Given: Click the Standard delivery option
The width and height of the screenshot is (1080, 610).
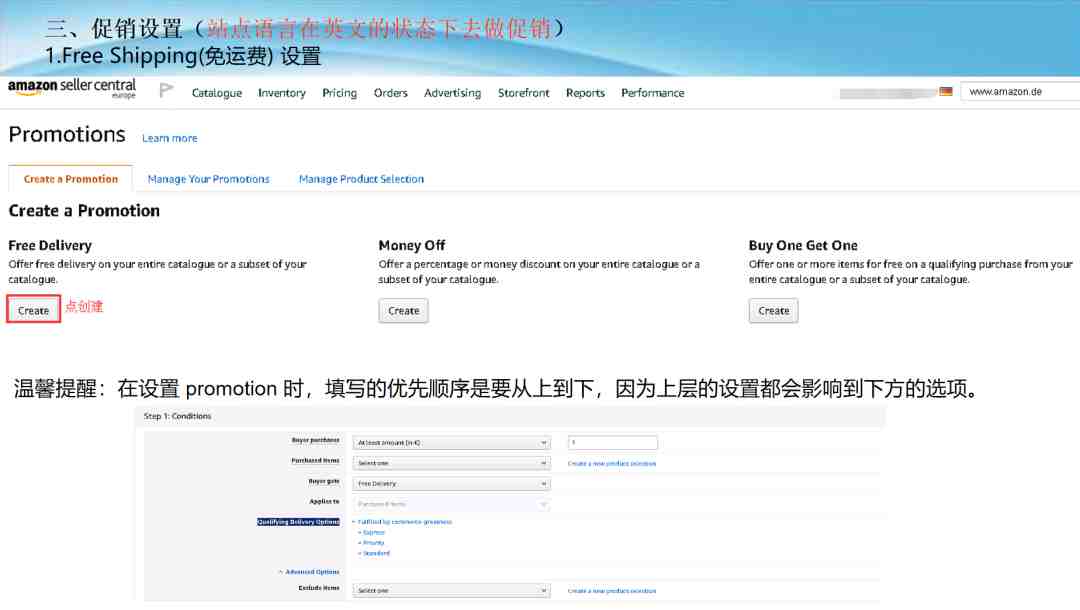Looking at the screenshot, I should [376, 553].
